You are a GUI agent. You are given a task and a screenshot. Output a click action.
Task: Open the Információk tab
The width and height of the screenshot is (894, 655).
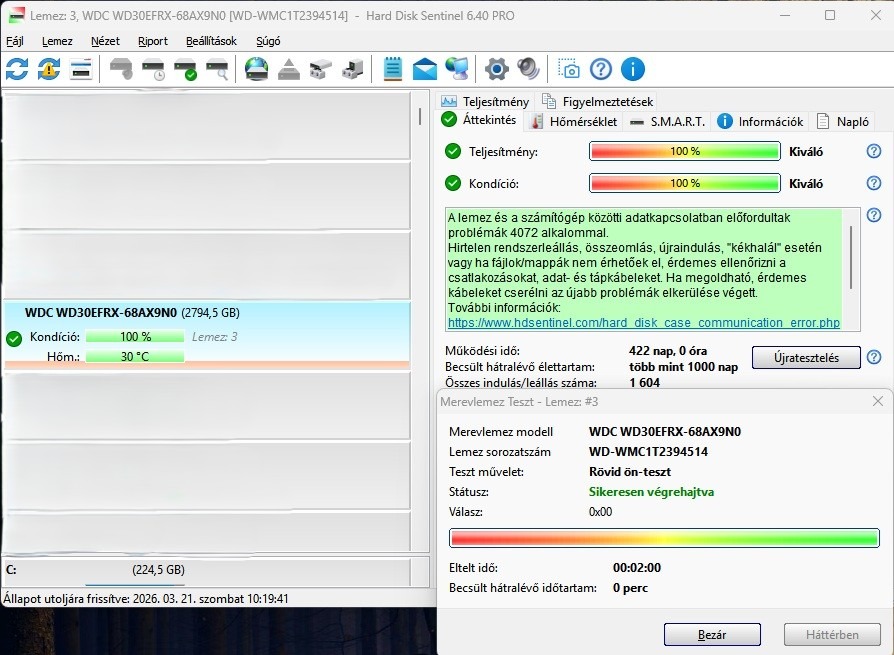(760, 121)
